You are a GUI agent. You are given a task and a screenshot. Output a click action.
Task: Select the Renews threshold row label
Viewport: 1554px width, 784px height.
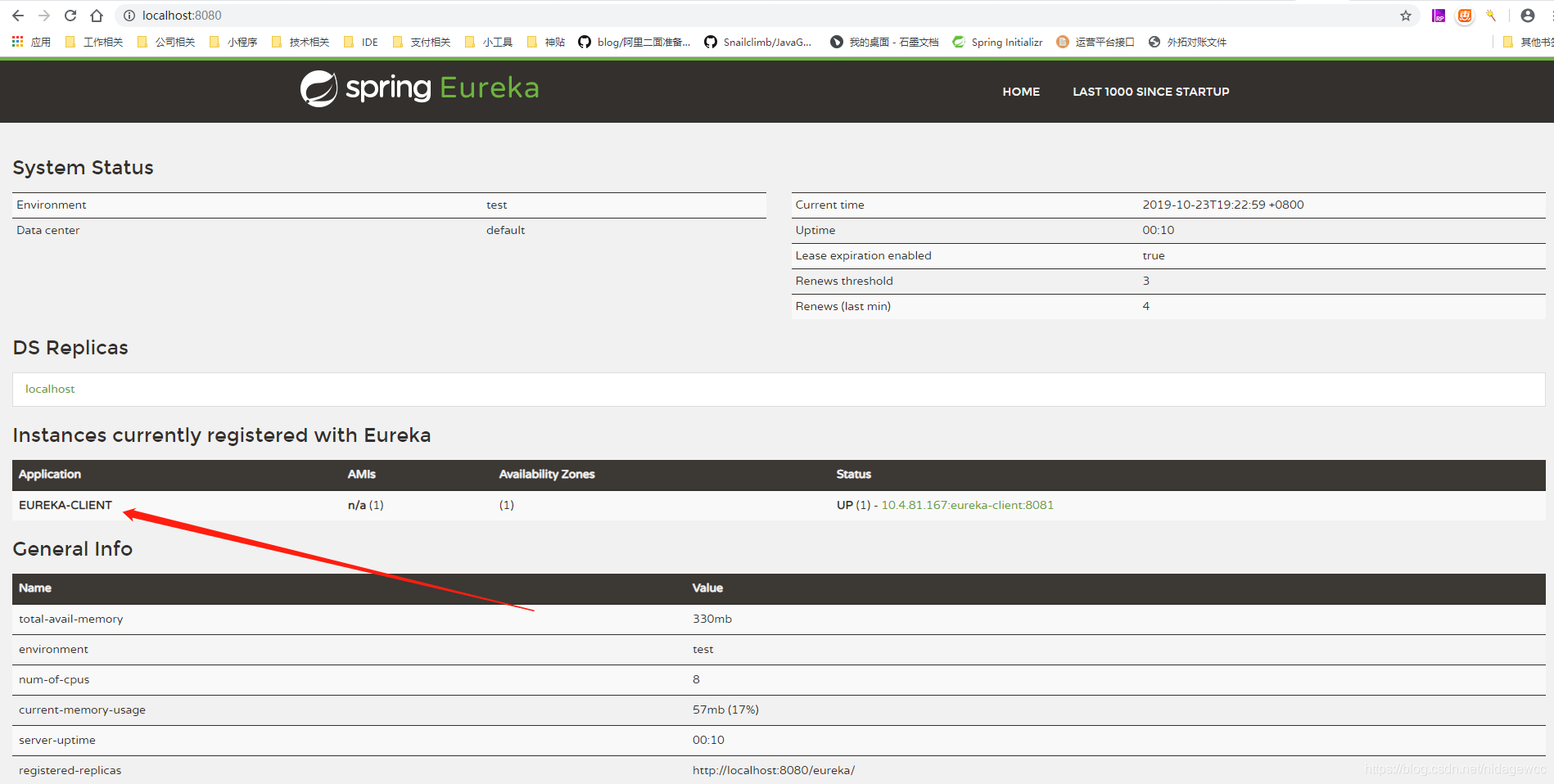844,281
